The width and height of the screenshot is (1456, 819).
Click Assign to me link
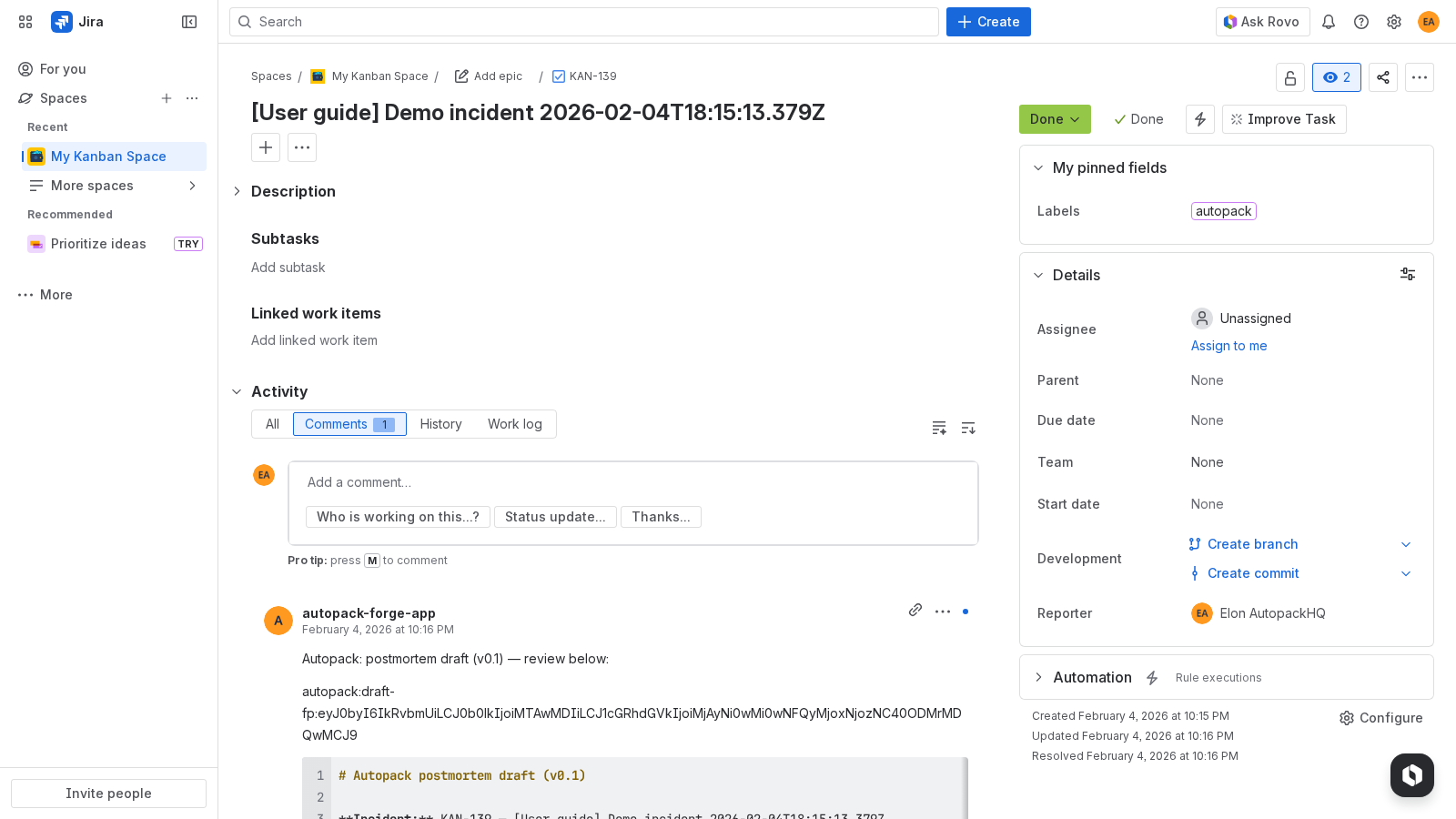pos(1228,346)
